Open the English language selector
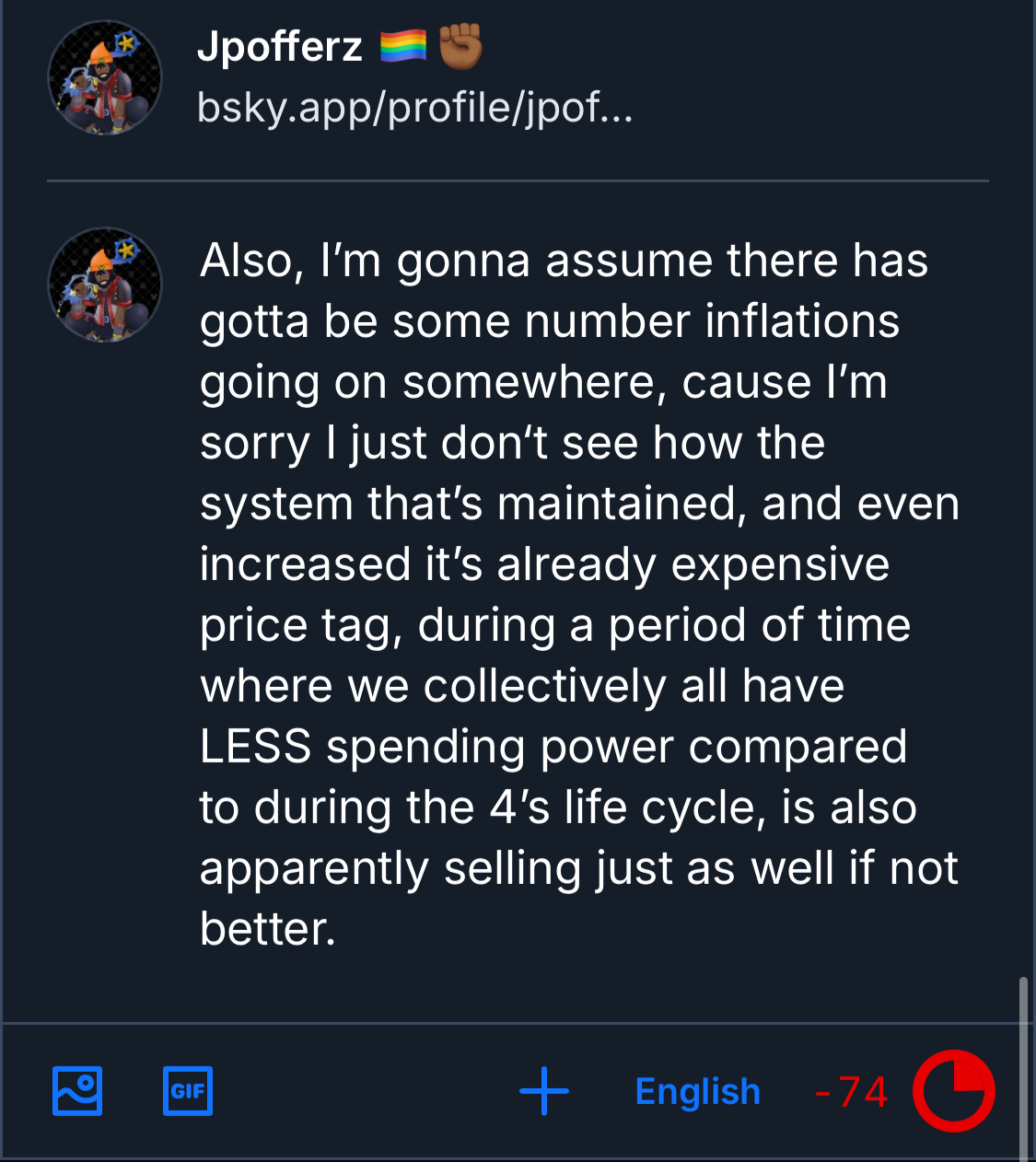This screenshot has width=1036, height=1162. tap(697, 1091)
